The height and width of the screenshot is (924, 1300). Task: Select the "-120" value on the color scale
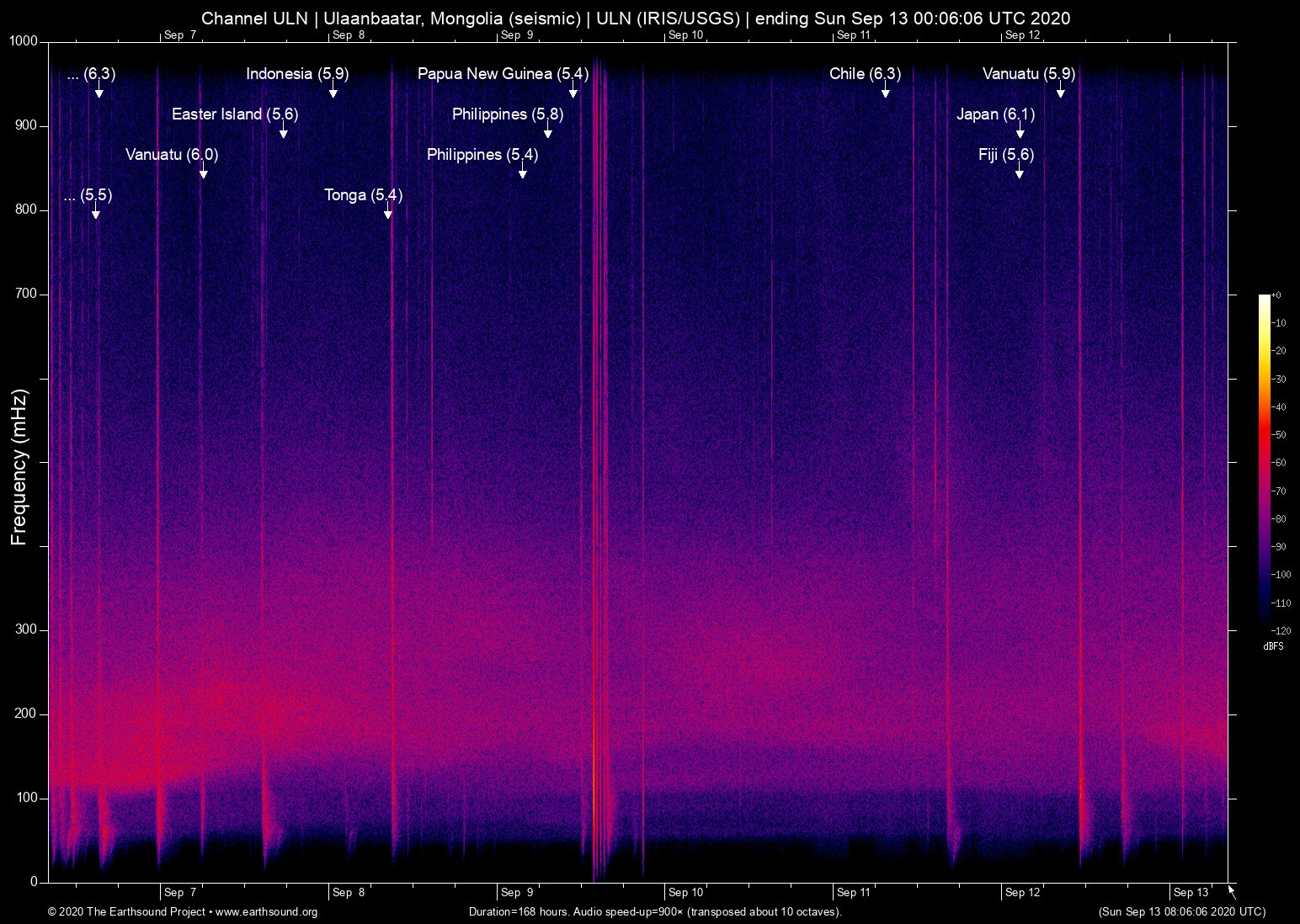[x=1281, y=630]
